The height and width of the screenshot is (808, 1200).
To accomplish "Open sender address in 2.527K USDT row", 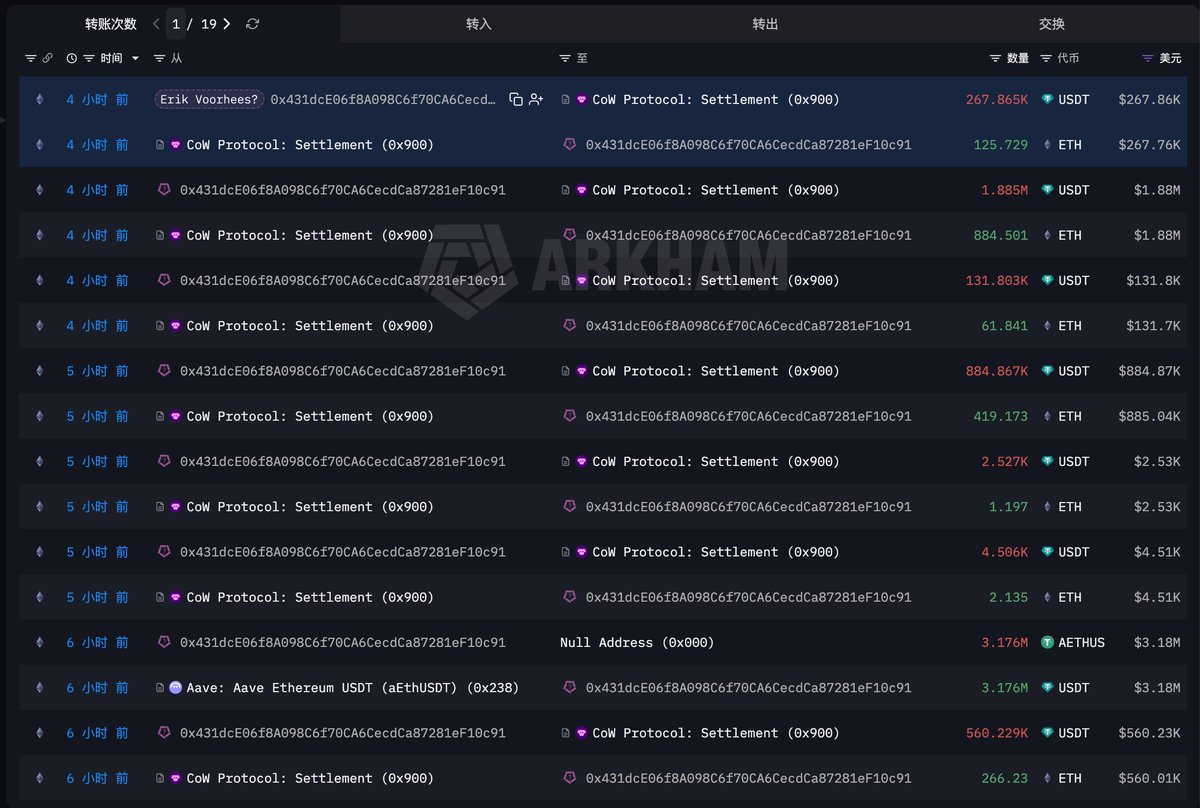I will click(343, 461).
